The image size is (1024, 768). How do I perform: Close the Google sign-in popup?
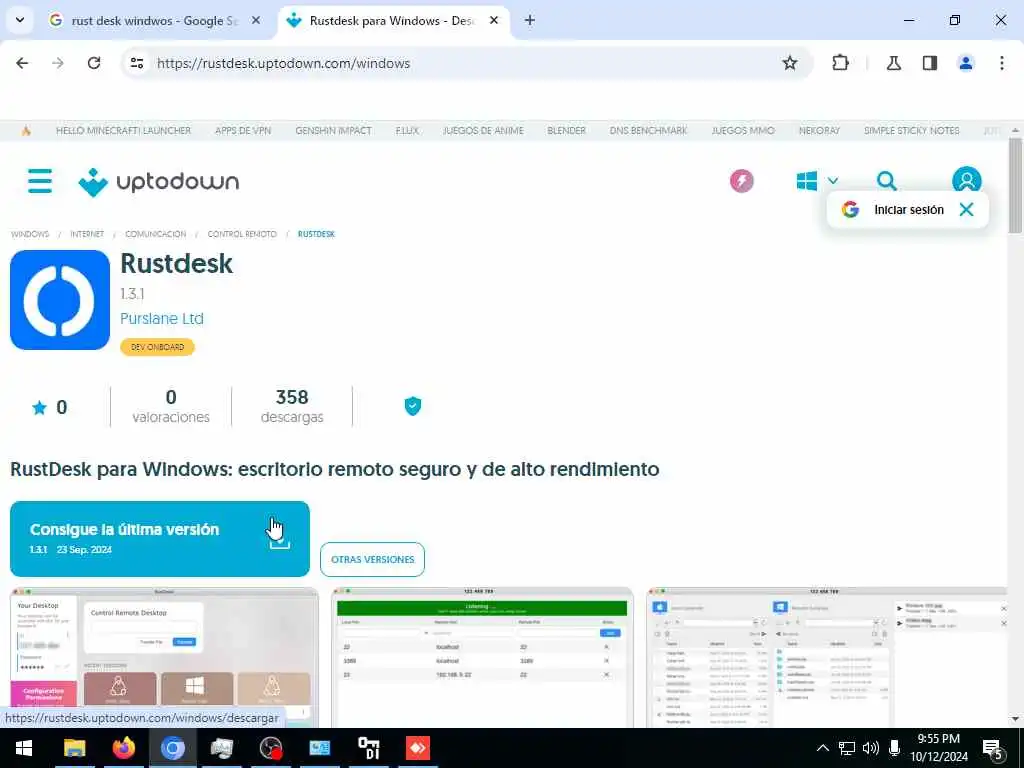tap(967, 210)
